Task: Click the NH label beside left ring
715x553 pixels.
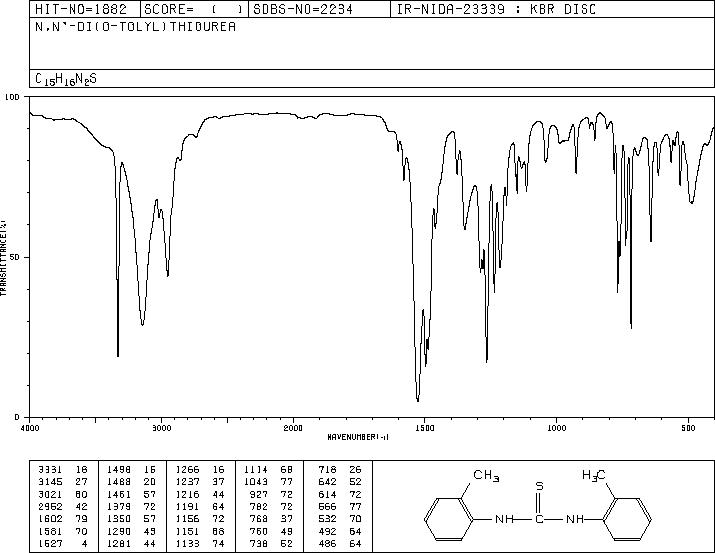Action: pyautogui.click(x=504, y=519)
